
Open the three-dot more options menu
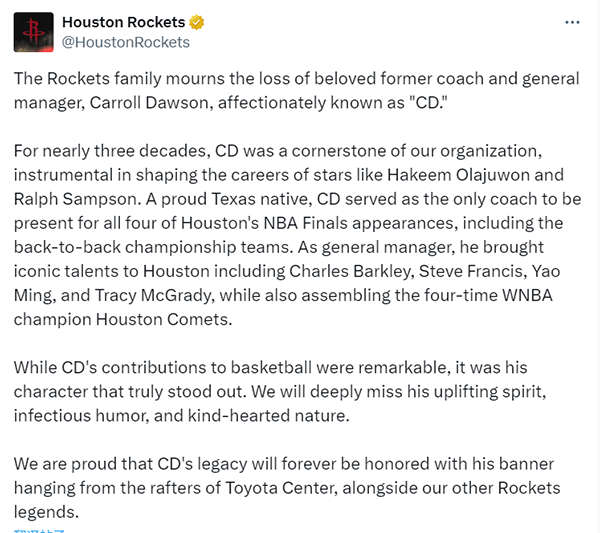point(572,23)
